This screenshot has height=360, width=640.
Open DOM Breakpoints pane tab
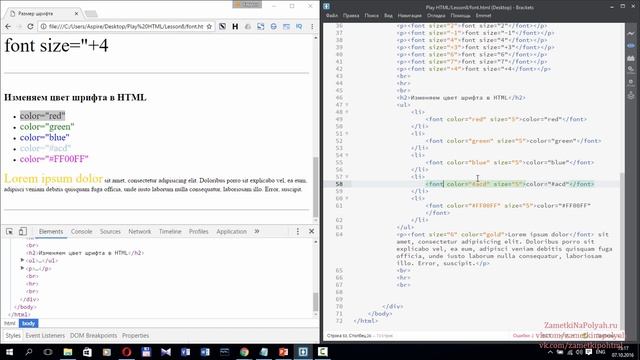pos(93,336)
